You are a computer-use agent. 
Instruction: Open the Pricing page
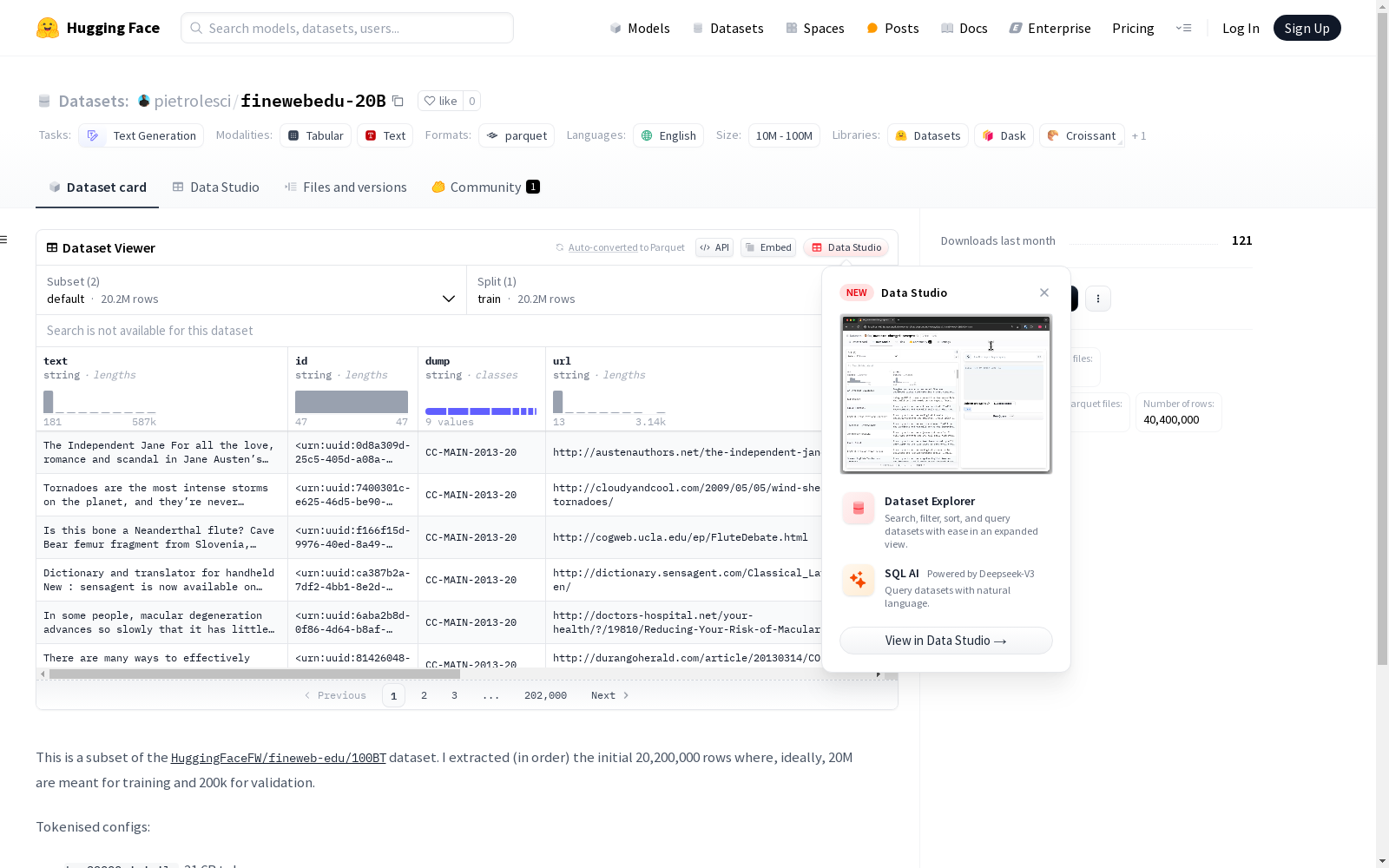pos(1133,28)
